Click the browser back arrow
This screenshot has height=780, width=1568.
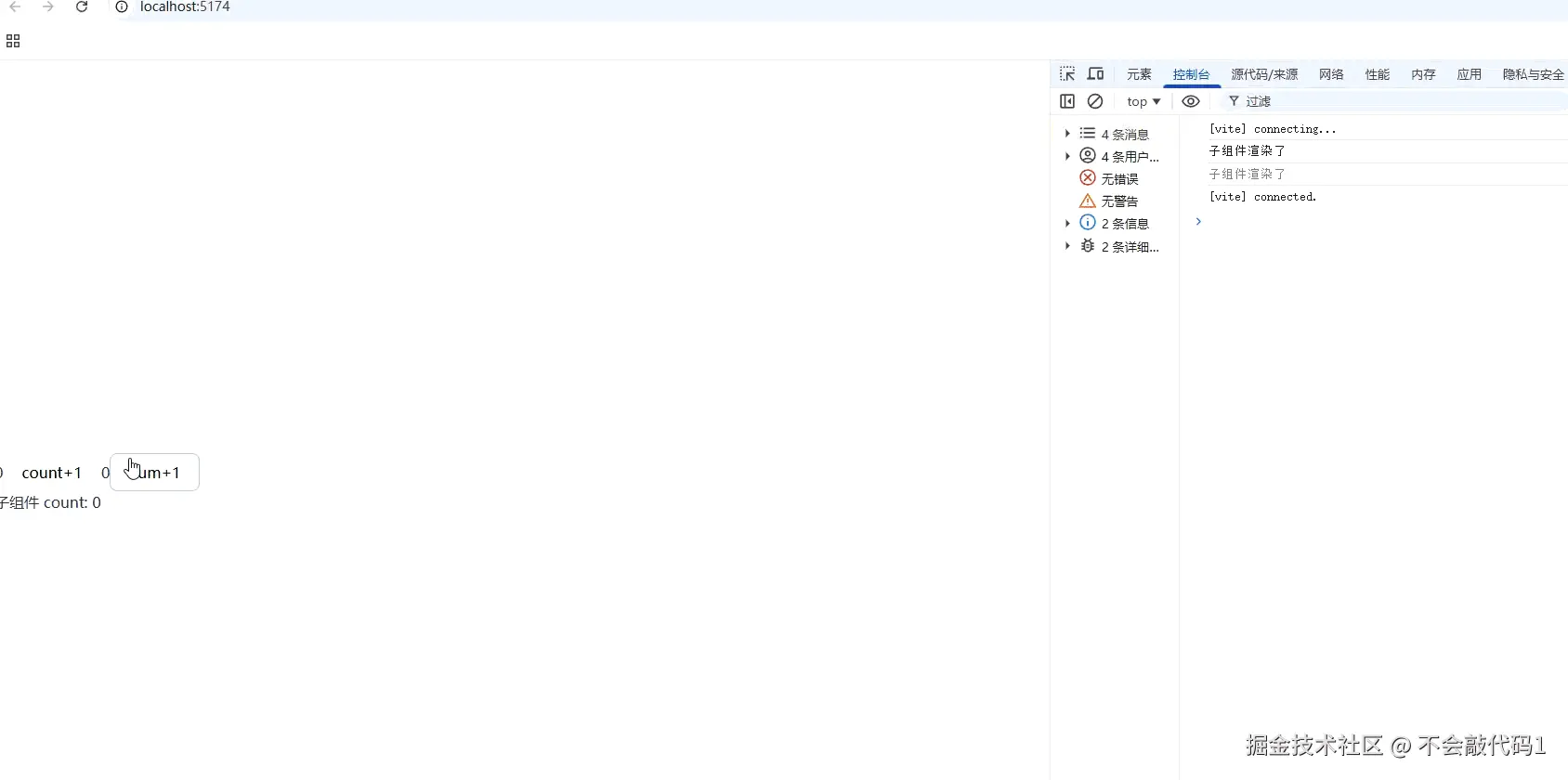[x=15, y=6]
